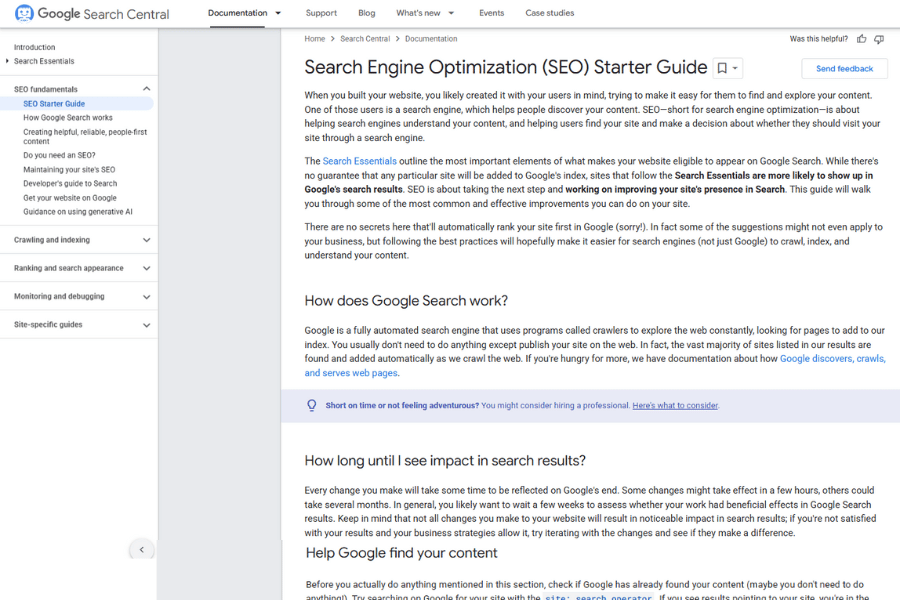900x600 pixels.
Task: Collapse the SEO fundamentals section
Action: (146, 89)
